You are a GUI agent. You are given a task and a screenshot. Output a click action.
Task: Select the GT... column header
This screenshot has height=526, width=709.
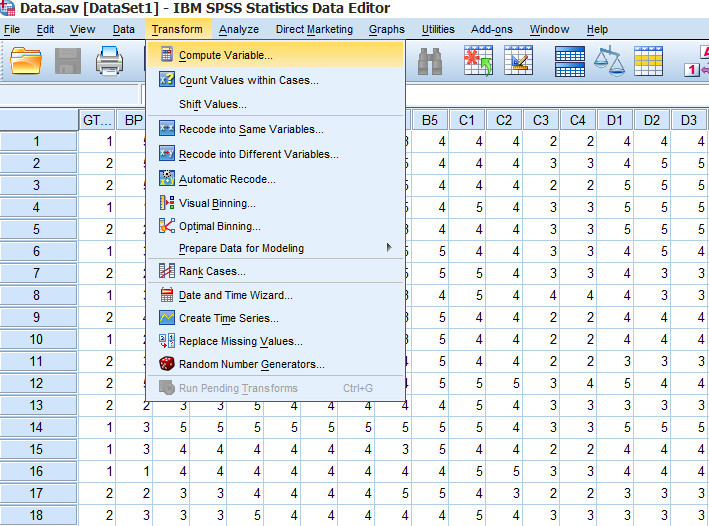point(97,120)
